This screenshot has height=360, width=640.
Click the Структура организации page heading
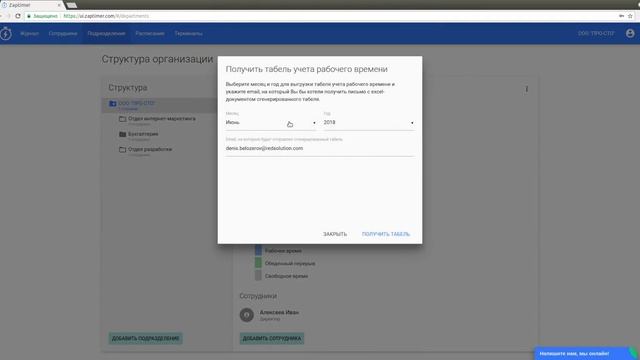click(158, 59)
